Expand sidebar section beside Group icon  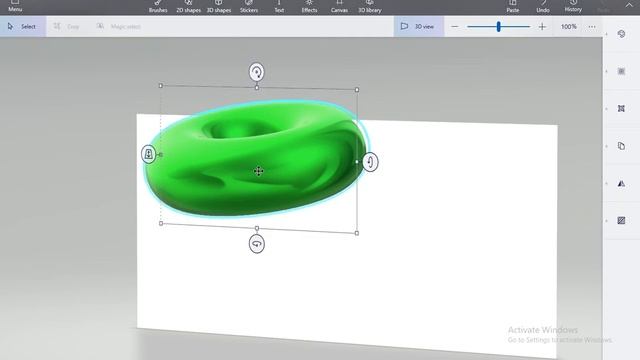pyautogui.click(x=607, y=109)
